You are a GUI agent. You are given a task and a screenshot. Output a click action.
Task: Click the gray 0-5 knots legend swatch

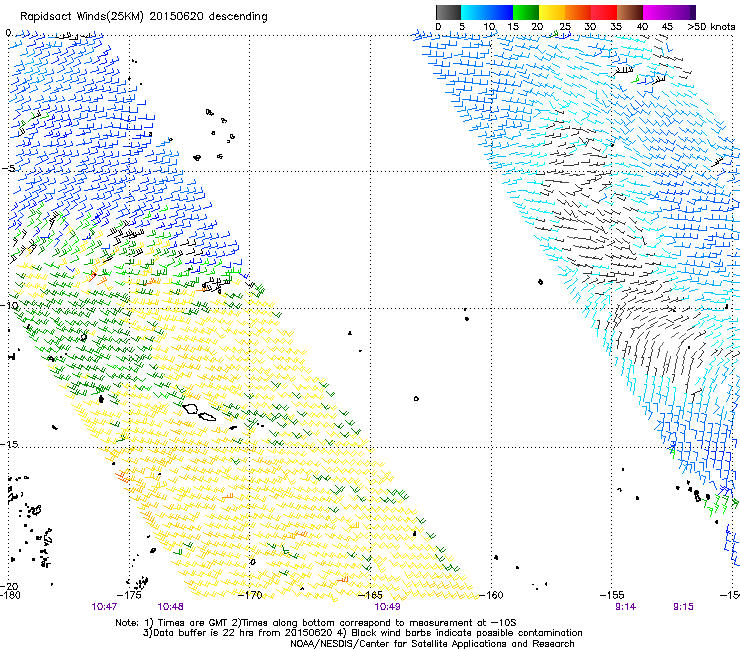click(x=448, y=12)
